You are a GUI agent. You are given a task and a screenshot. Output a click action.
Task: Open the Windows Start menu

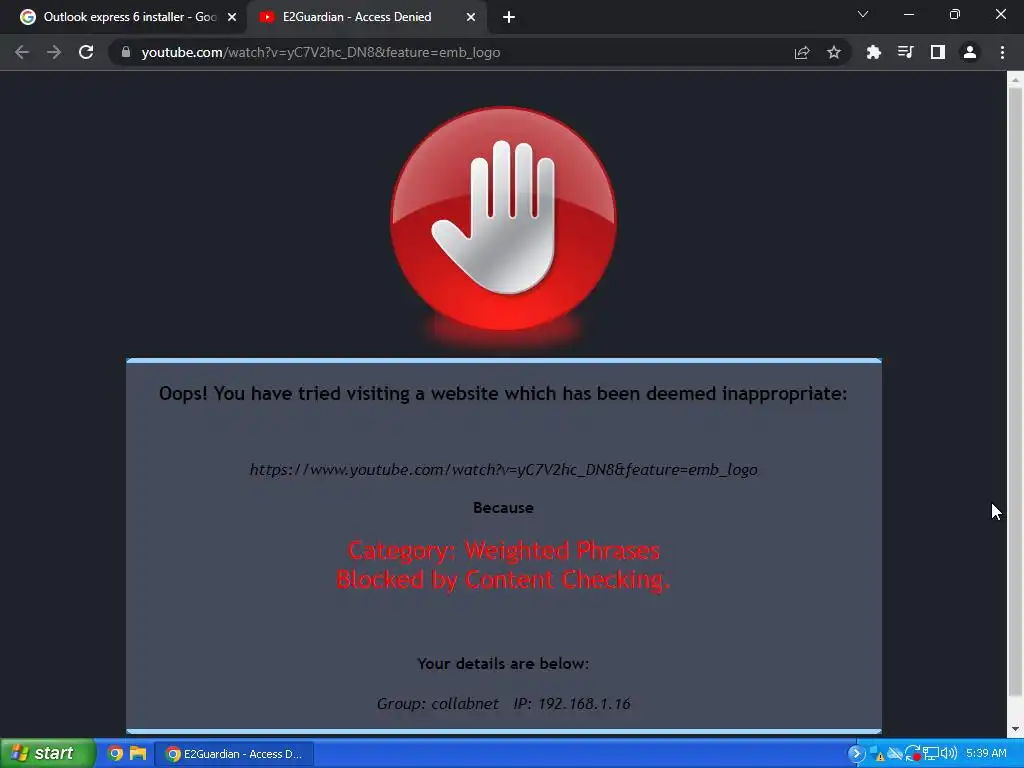(x=47, y=754)
